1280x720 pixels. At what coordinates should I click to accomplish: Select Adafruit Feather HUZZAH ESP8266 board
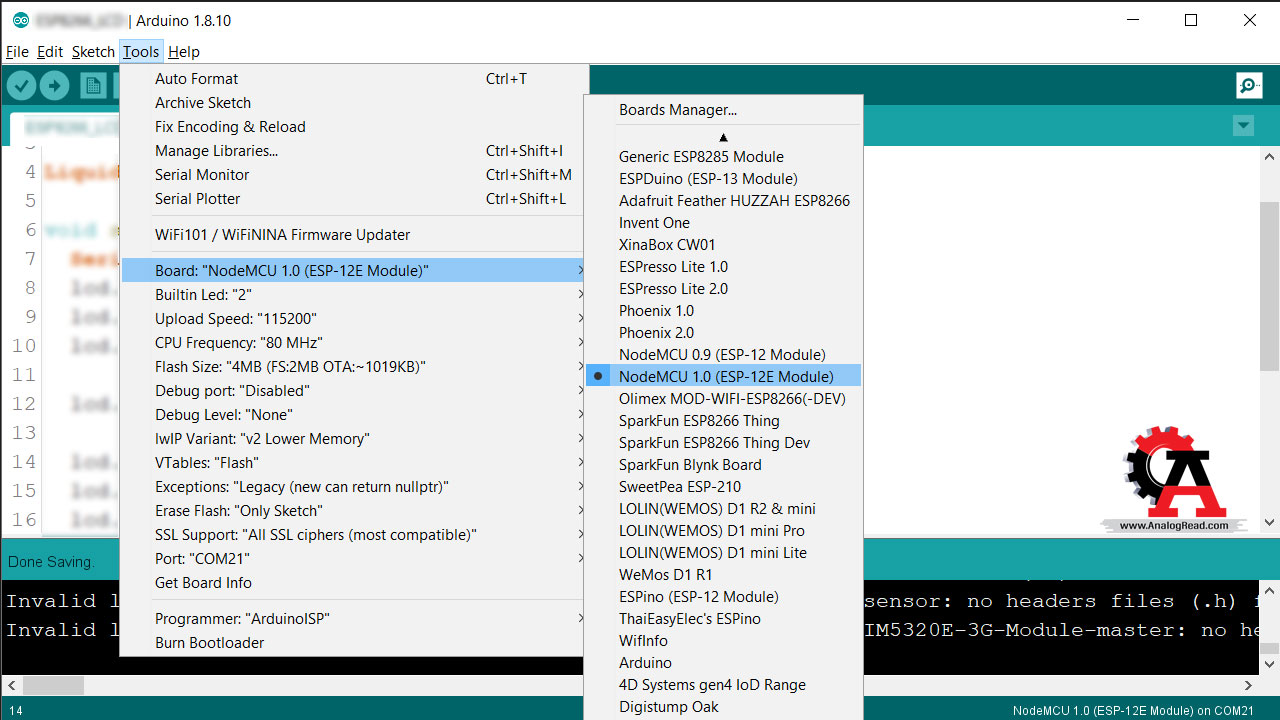[723, 200]
